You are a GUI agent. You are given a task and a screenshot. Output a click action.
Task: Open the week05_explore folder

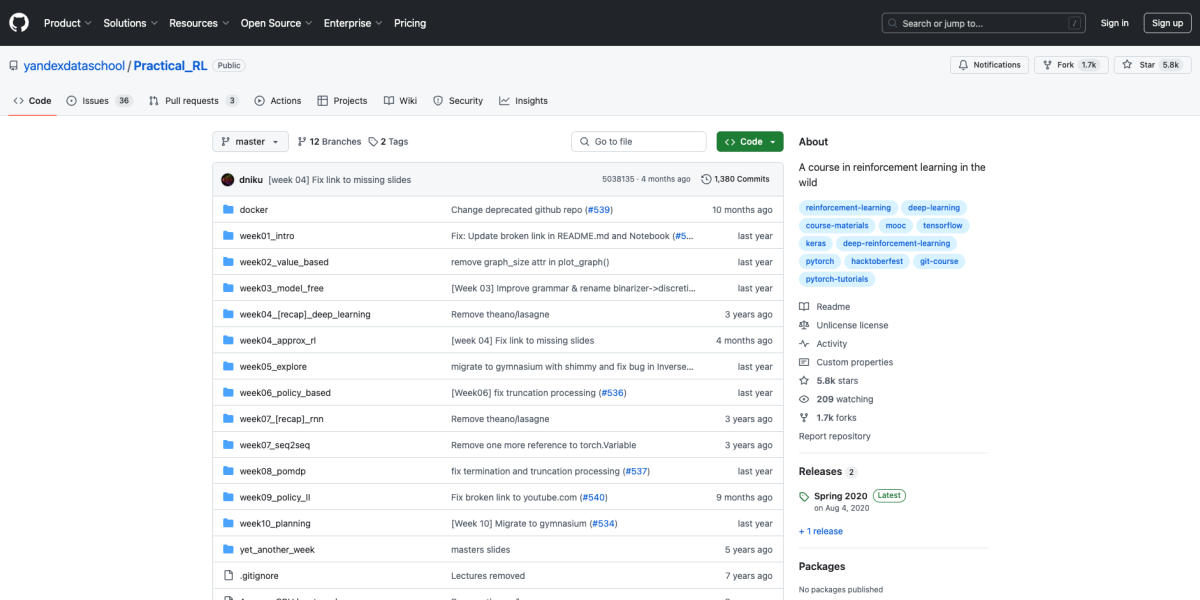click(273, 367)
